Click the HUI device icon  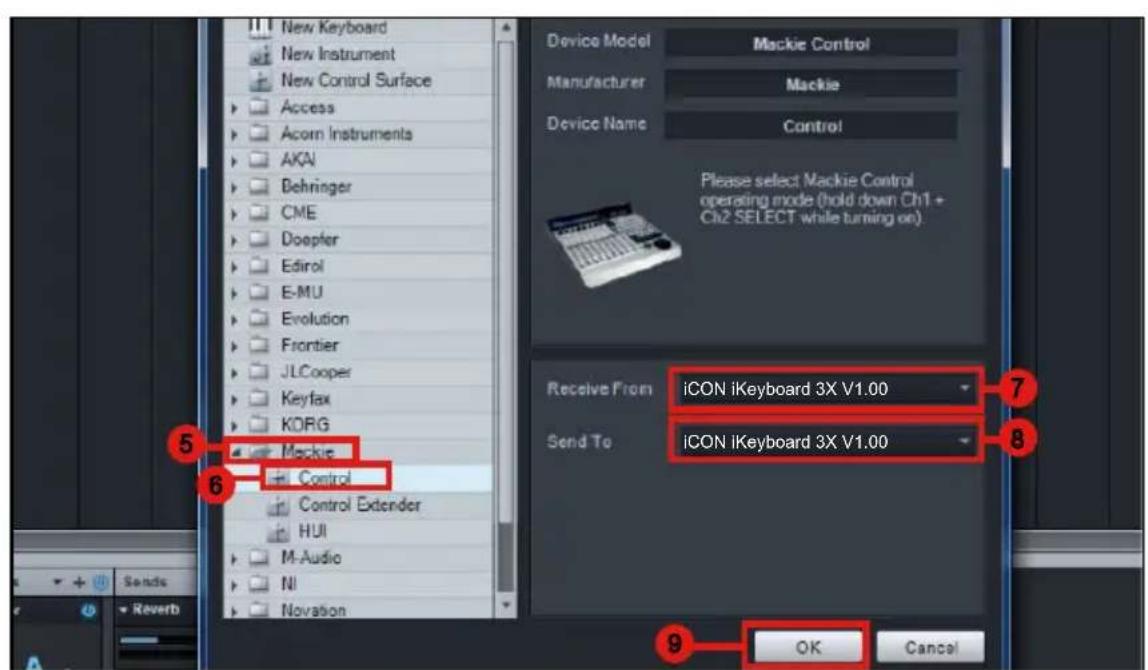(278, 532)
